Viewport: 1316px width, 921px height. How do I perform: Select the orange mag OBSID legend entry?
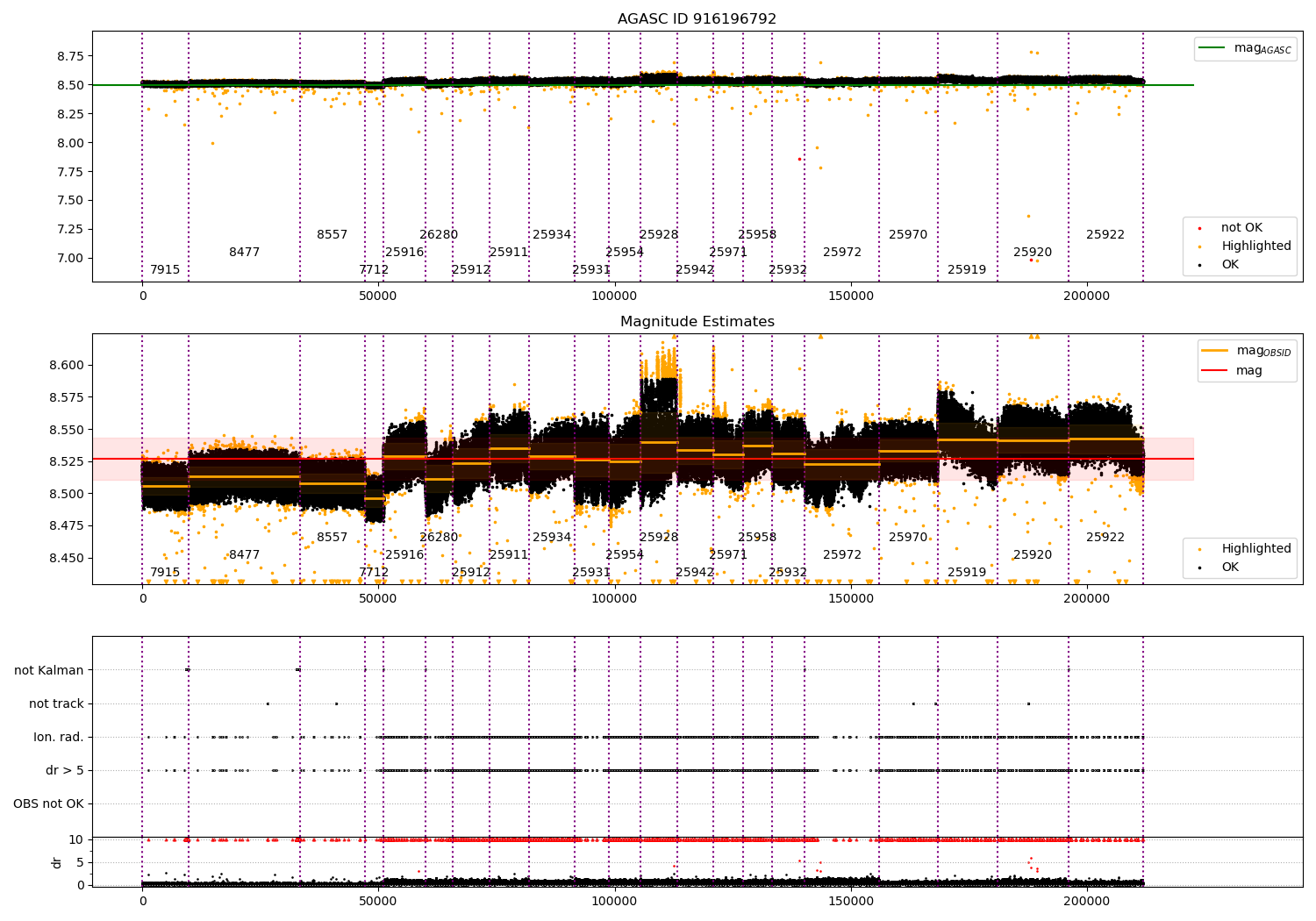[1248, 351]
